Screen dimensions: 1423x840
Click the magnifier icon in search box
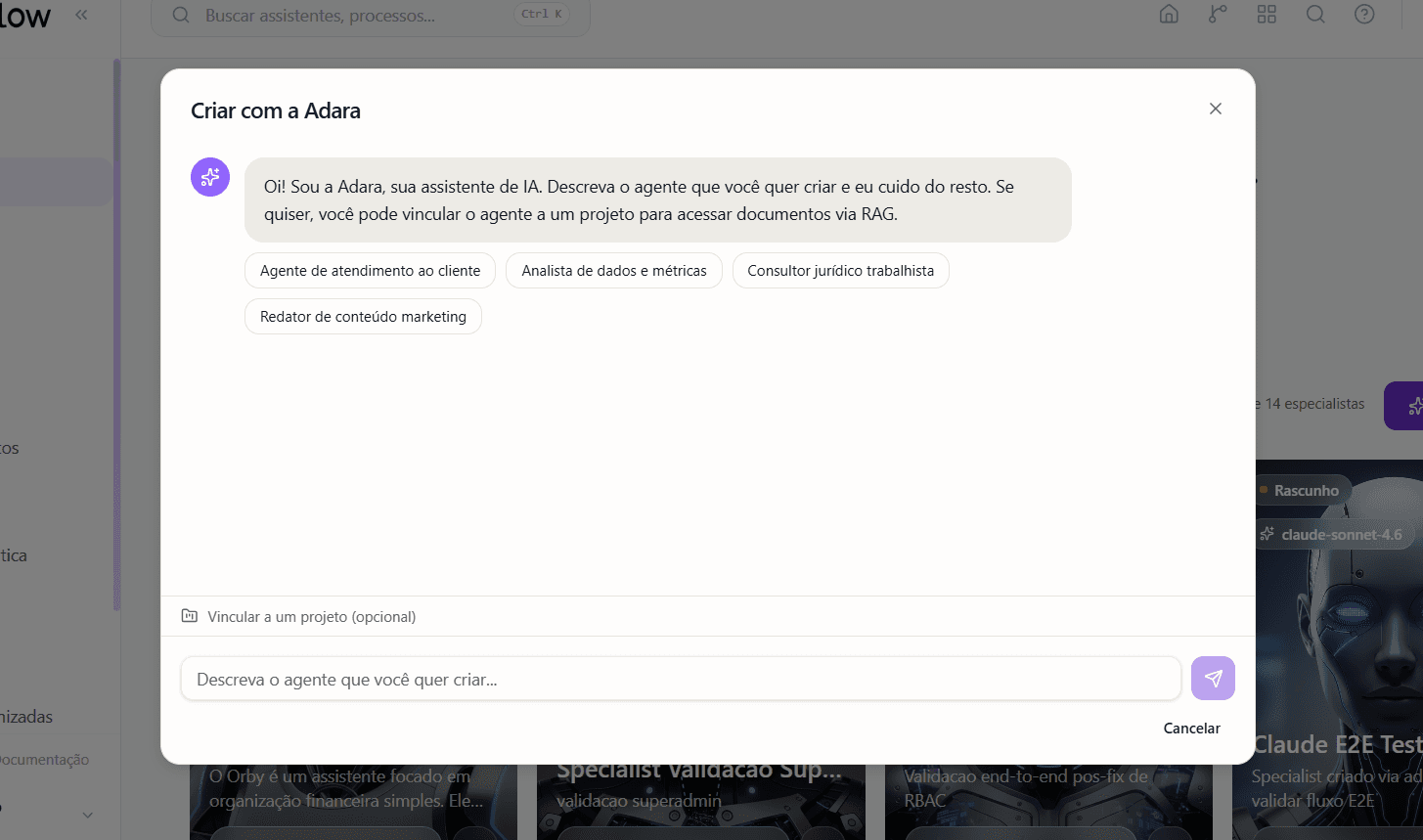tap(181, 16)
